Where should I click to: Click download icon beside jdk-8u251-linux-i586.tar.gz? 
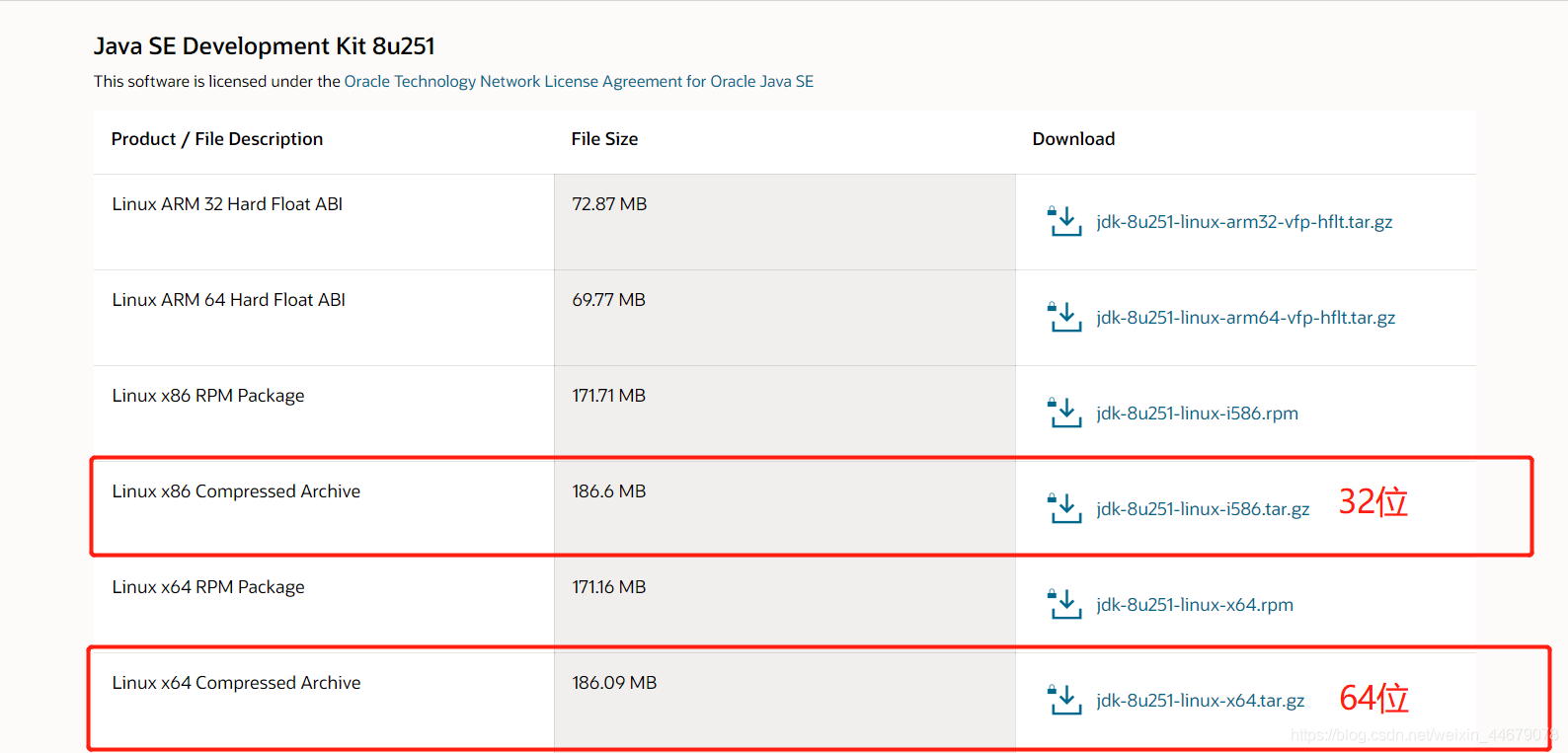1064,508
